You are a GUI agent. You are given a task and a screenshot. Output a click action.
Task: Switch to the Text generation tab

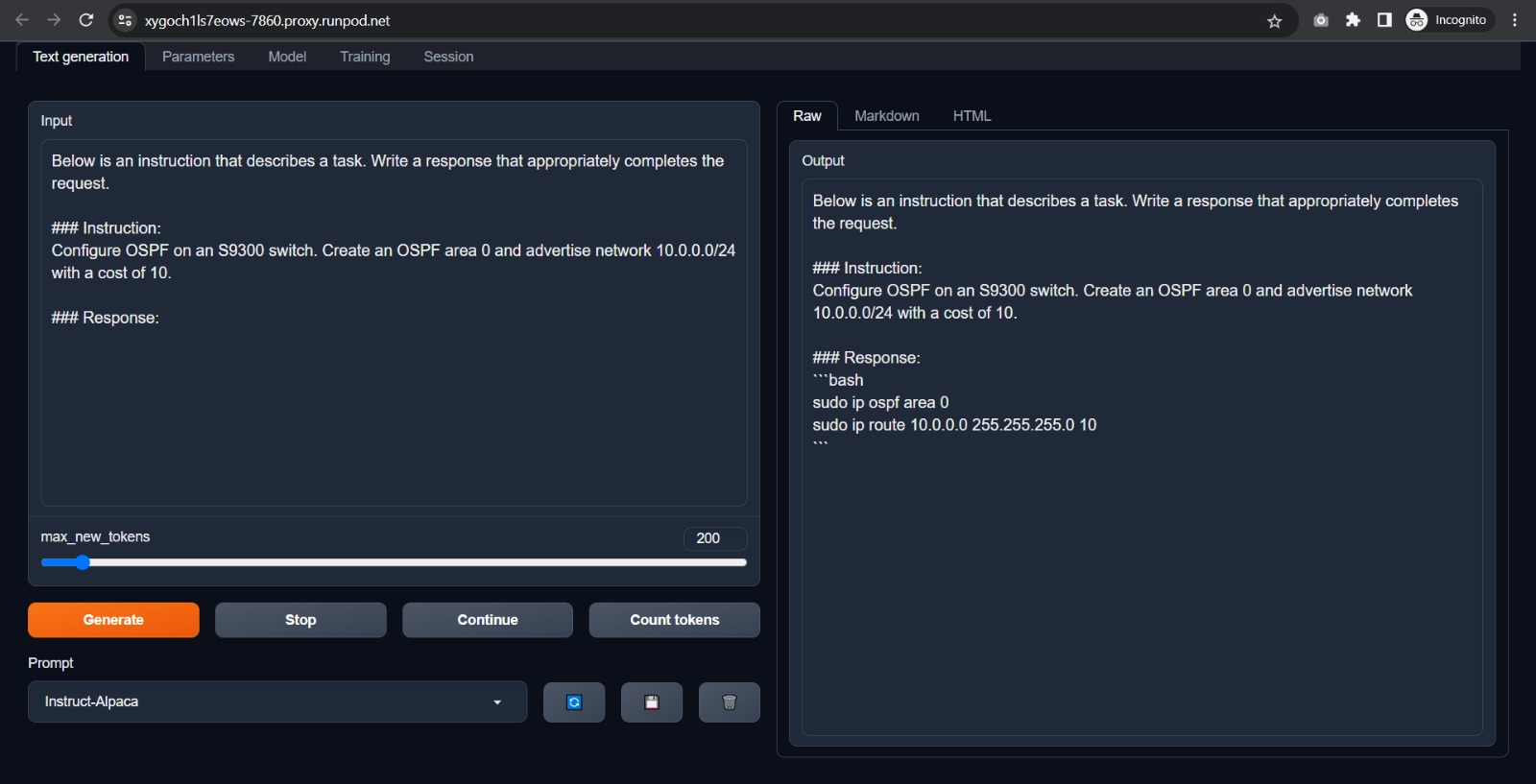coord(81,57)
